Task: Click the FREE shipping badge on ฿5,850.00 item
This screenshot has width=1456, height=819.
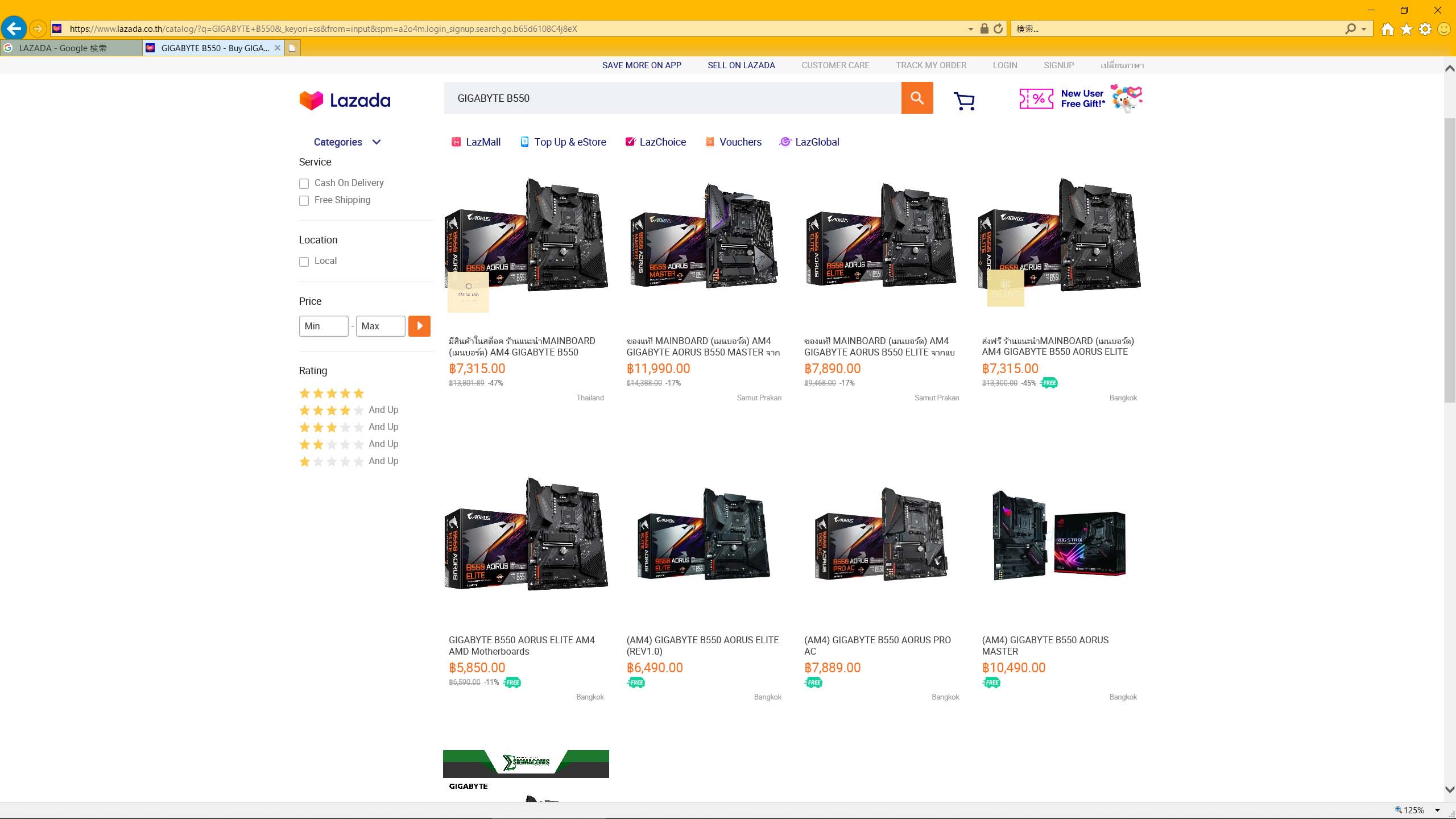Action: pos(512,682)
